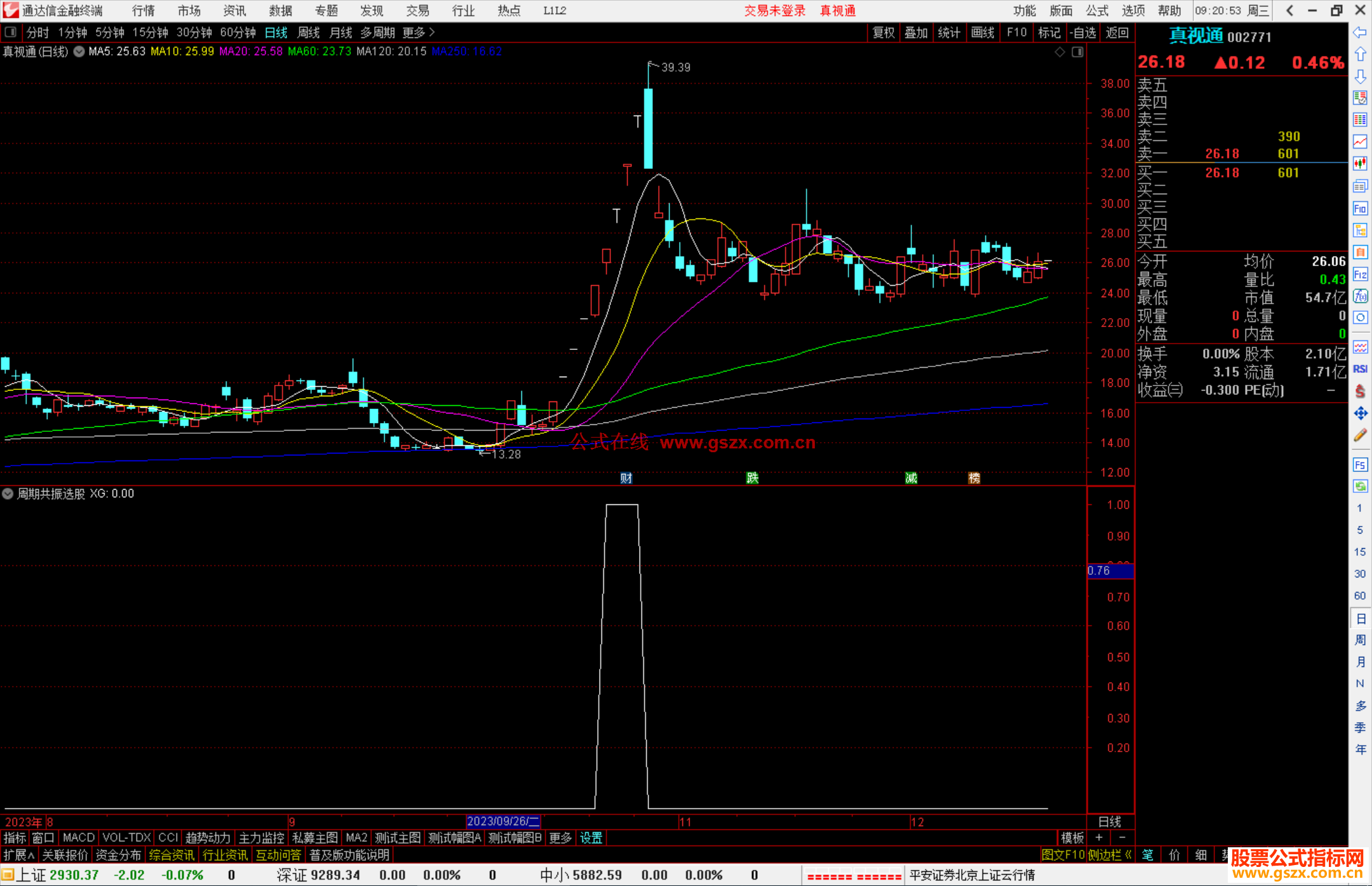Toggle the 周期共振选股 indicator round button

pos(8,493)
